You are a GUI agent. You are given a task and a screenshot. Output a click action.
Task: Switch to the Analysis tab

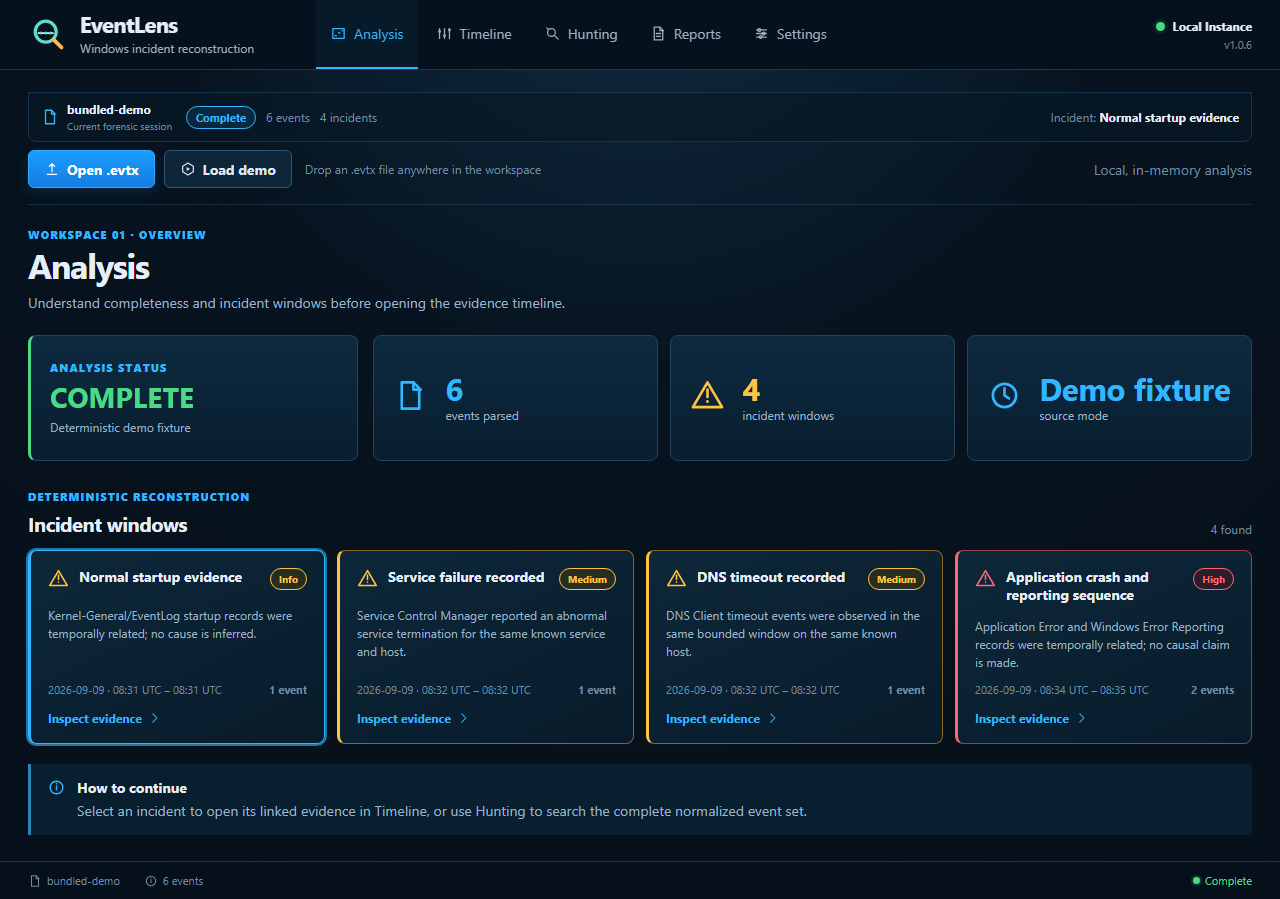[367, 34]
